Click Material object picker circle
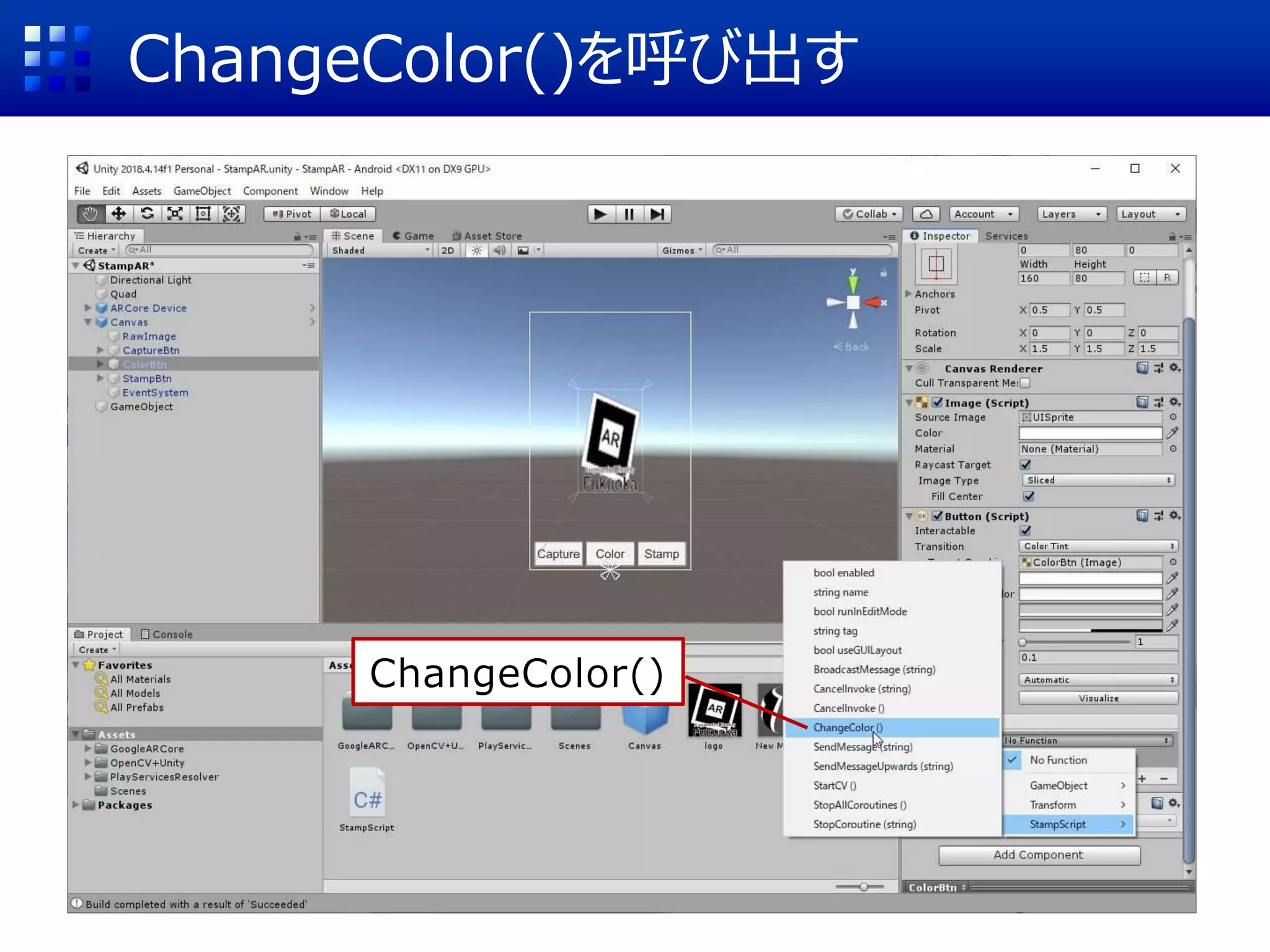This screenshot has height=952, width=1270. coord(1173,449)
